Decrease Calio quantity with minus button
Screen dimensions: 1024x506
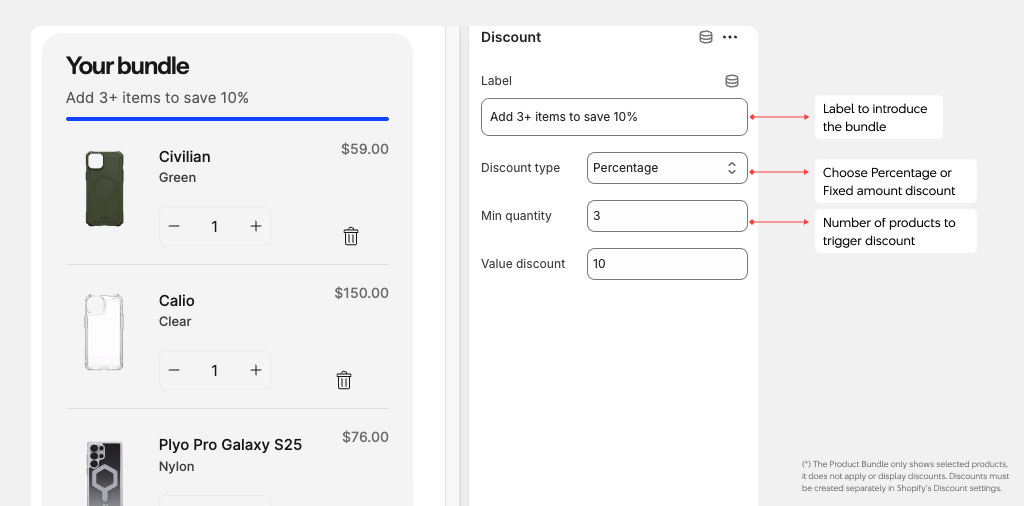pyautogui.click(x=174, y=371)
